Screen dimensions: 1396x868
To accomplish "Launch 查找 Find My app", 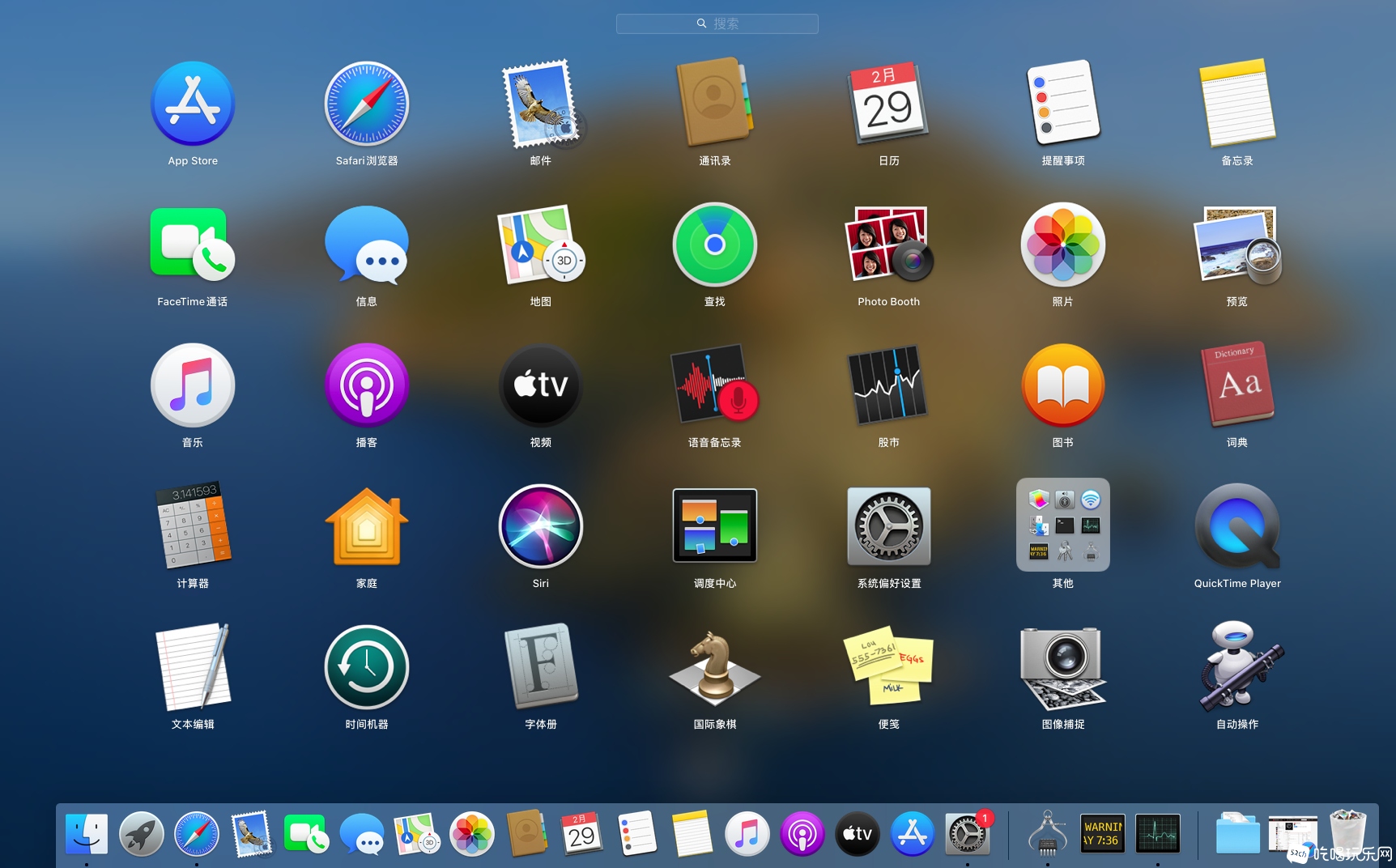I will click(715, 245).
